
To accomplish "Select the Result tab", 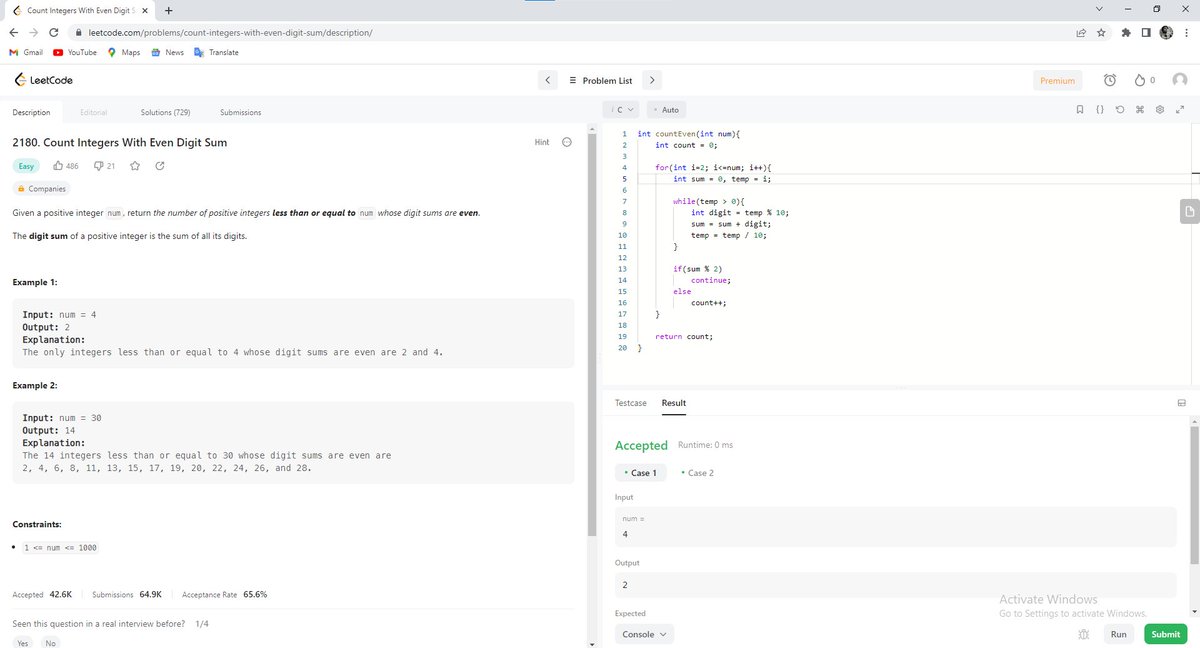I will 674,403.
